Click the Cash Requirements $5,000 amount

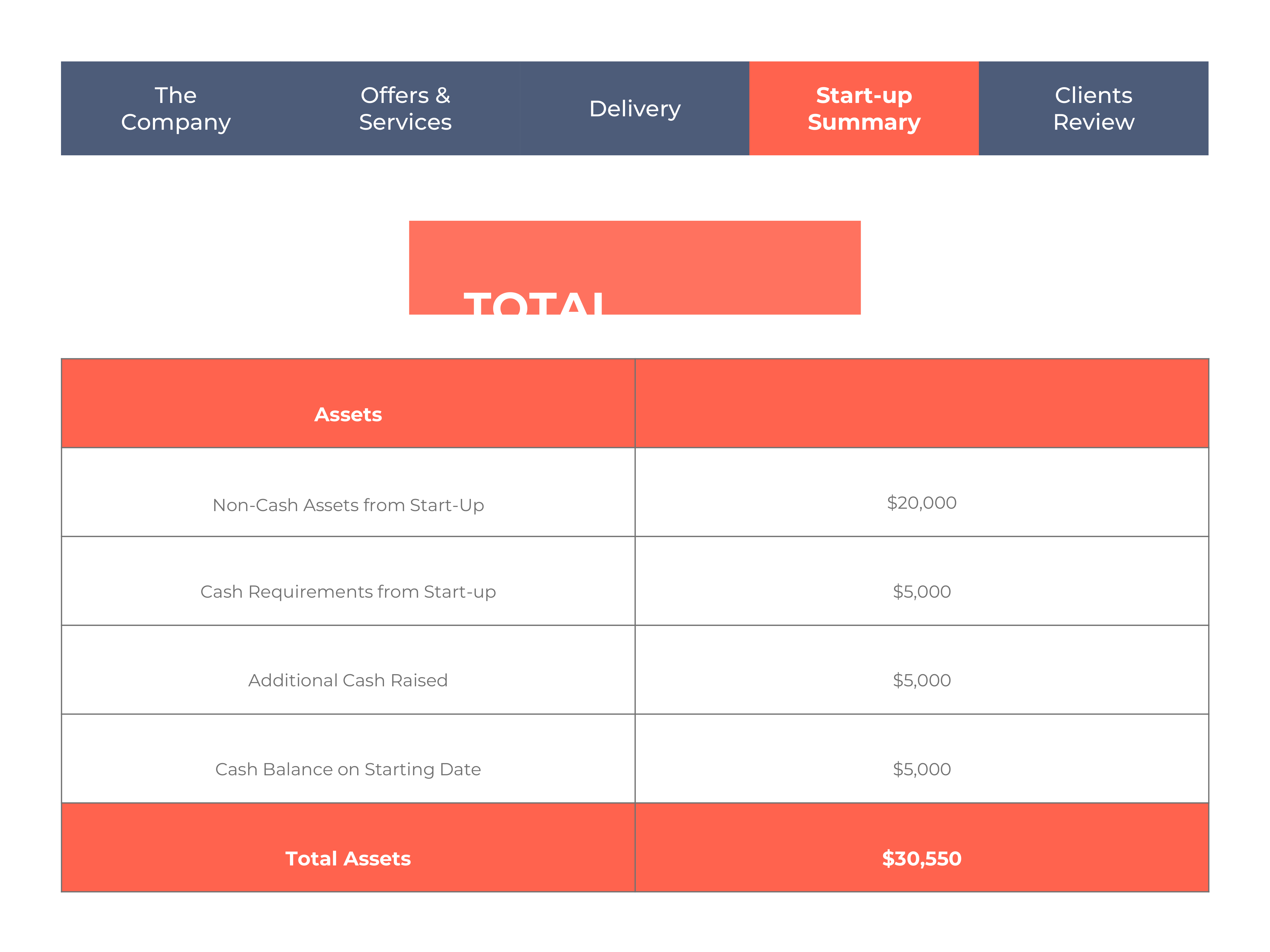click(x=922, y=592)
